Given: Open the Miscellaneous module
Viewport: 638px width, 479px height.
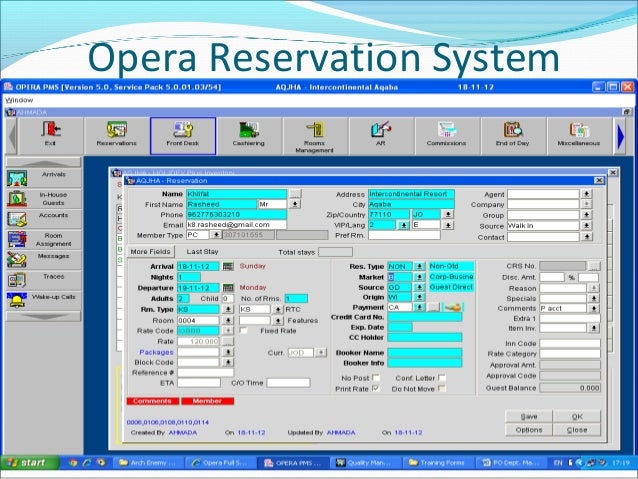Looking at the screenshot, I should pos(579,136).
